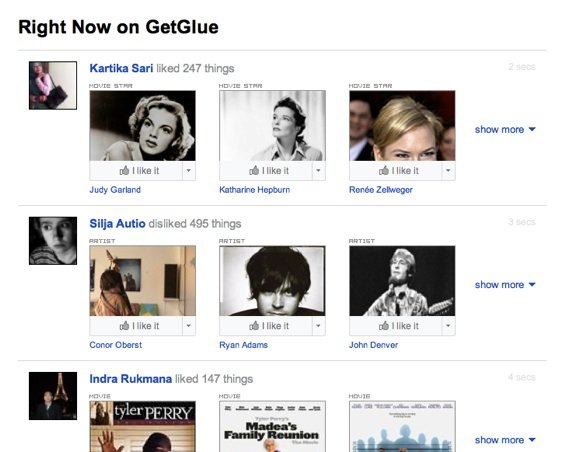Click the Madea's Family Reunion poster
Screen dimensions: 580x452
pos(272,426)
